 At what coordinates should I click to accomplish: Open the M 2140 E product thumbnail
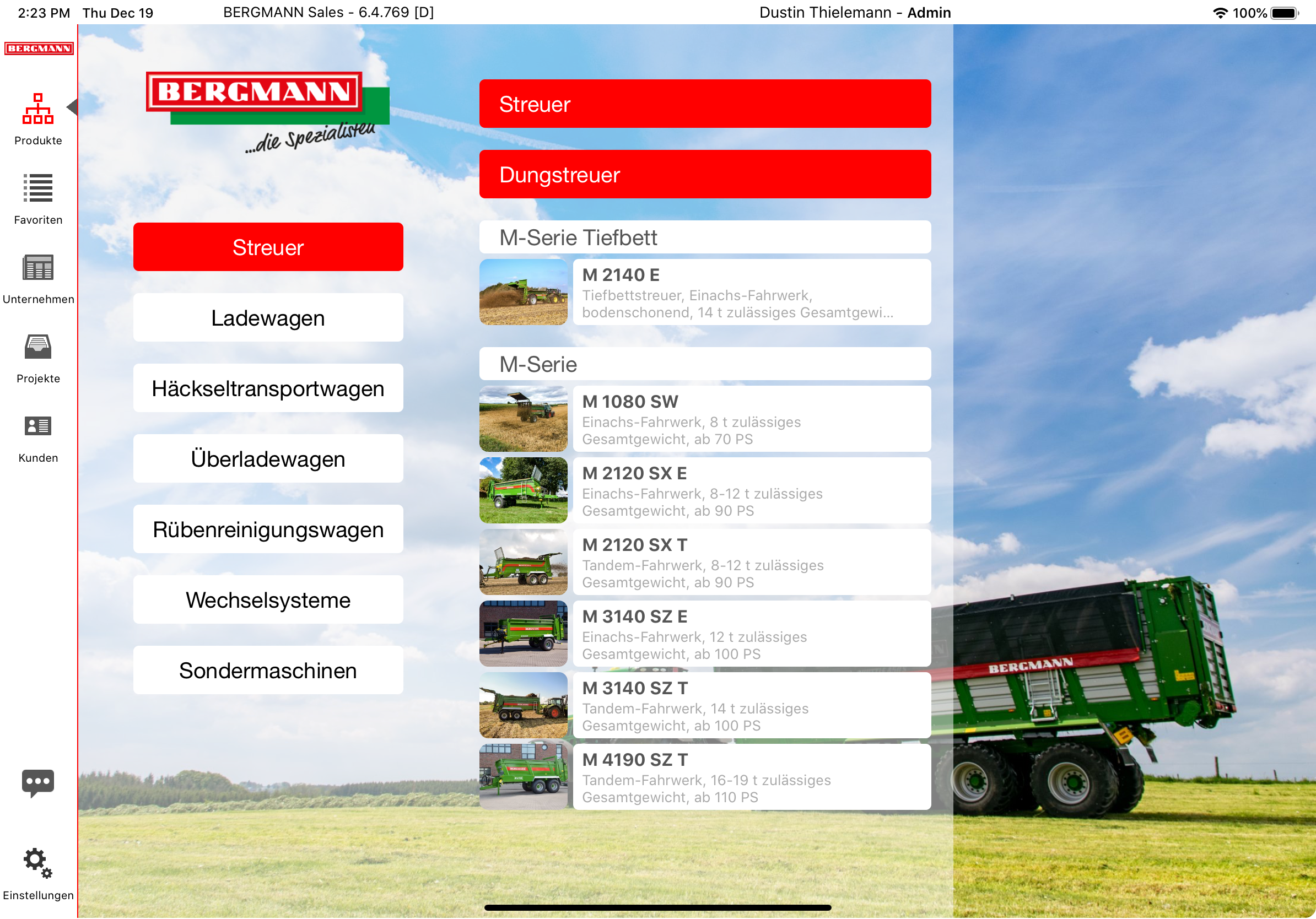(x=523, y=292)
